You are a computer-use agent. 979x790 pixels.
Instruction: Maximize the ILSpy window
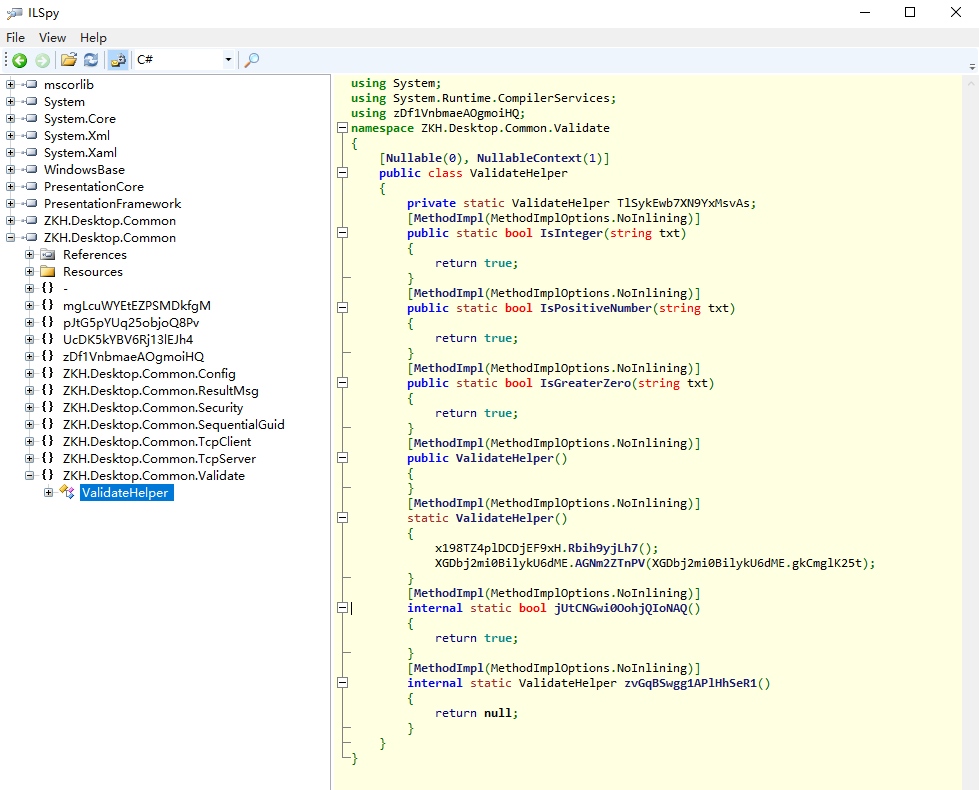coord(910,12)
